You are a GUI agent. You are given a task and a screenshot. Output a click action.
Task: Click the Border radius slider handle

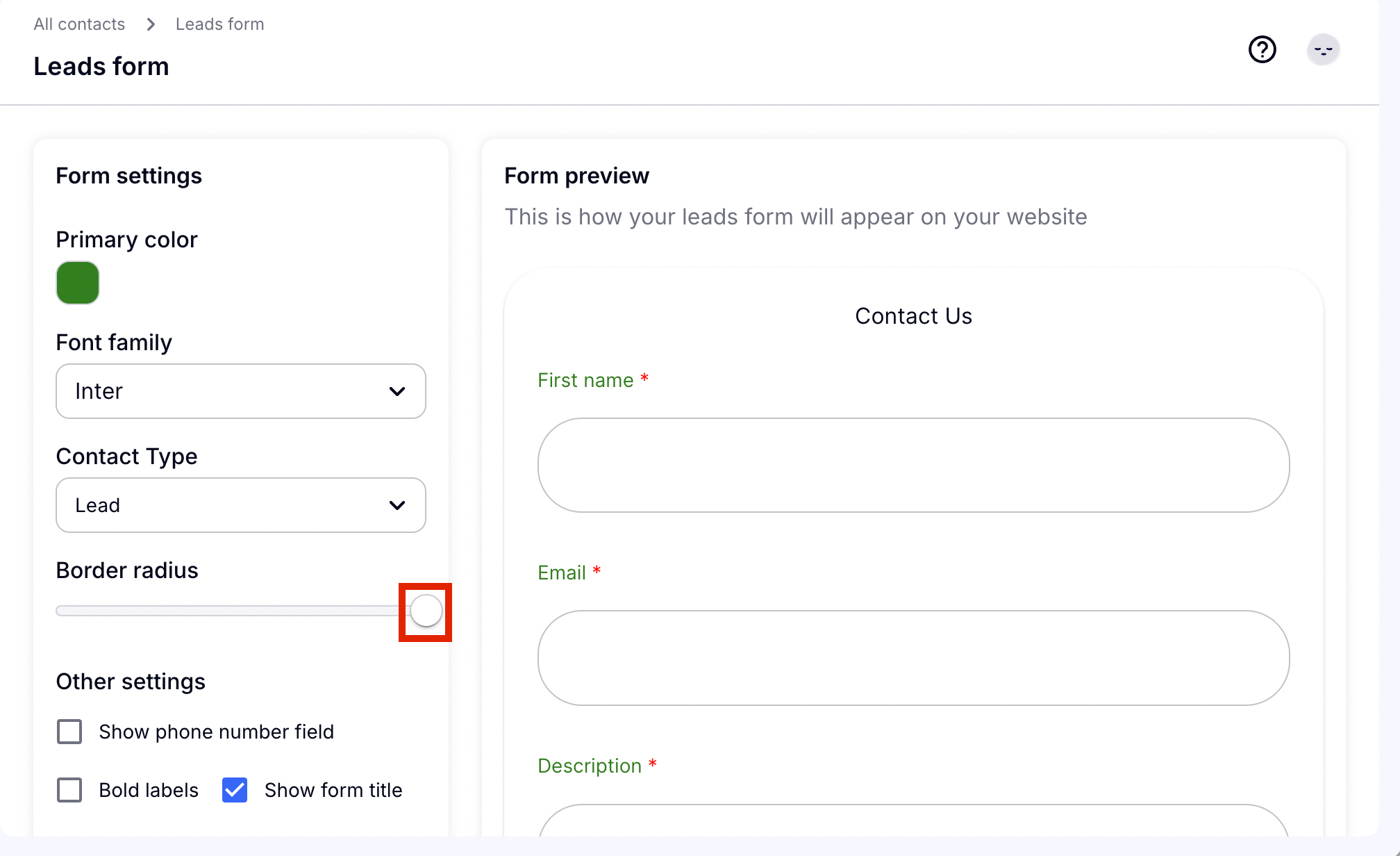click(x=426, y=611)
